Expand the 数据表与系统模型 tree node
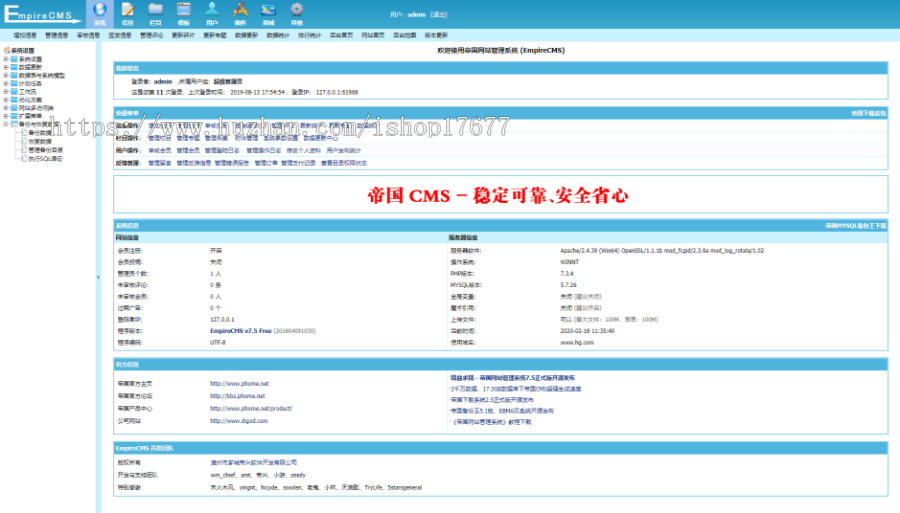The image size is (900, 513). [6, 75]
